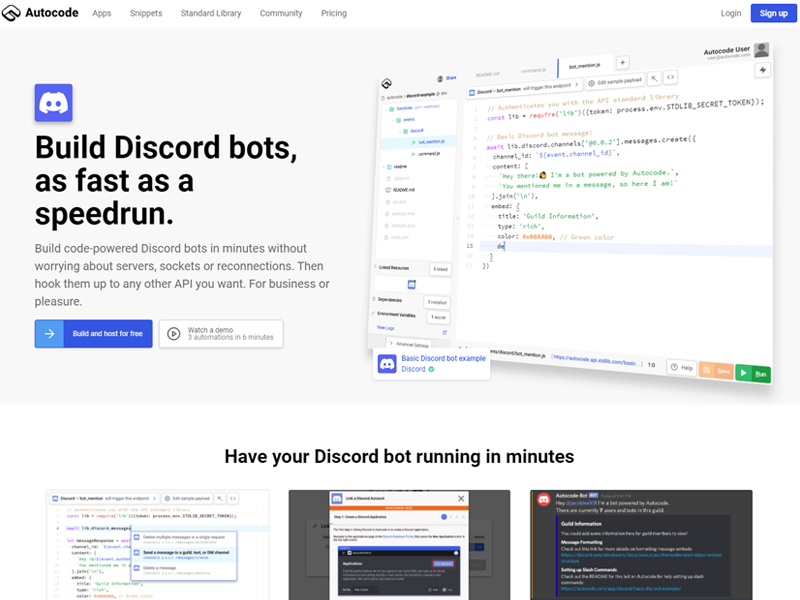Viewport: 800px width, 600px height.
Task: Open the Link a Discord Account thumbnail
Action: [399, 545]
